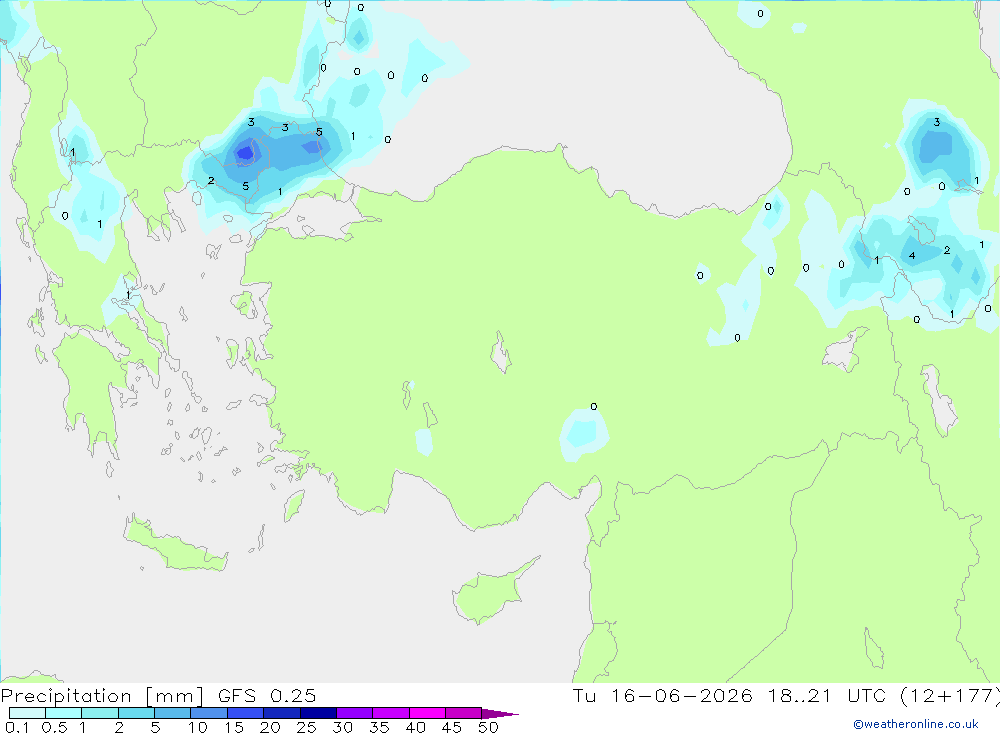Click the '0.5' legend scale label
The height and width of the screenshot is (733, 1000).
pos(54,727)
